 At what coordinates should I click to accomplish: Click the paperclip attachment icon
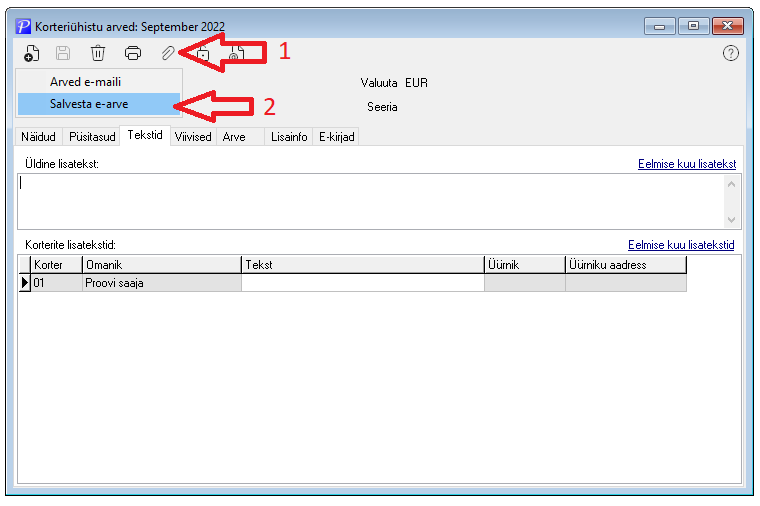pos(168,53)
